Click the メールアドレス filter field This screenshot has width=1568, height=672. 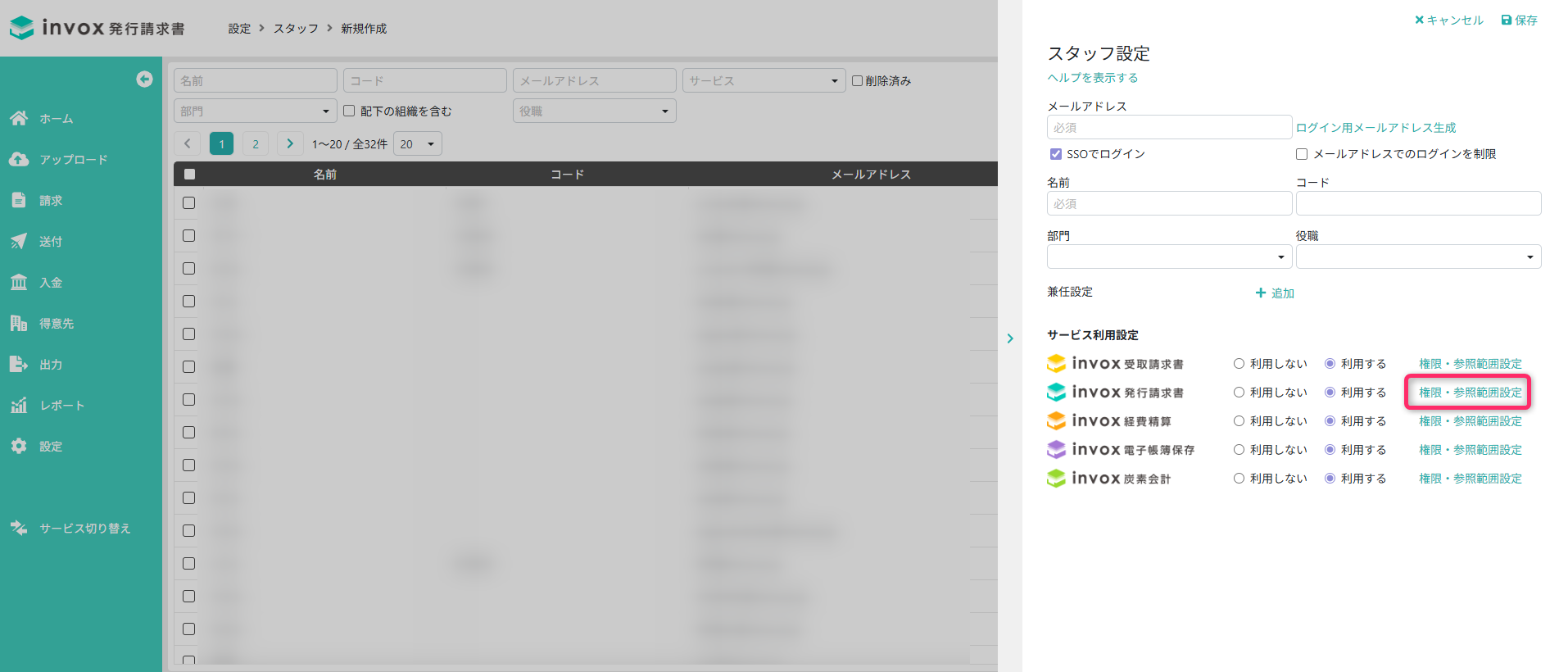click(x=595, y=80)
